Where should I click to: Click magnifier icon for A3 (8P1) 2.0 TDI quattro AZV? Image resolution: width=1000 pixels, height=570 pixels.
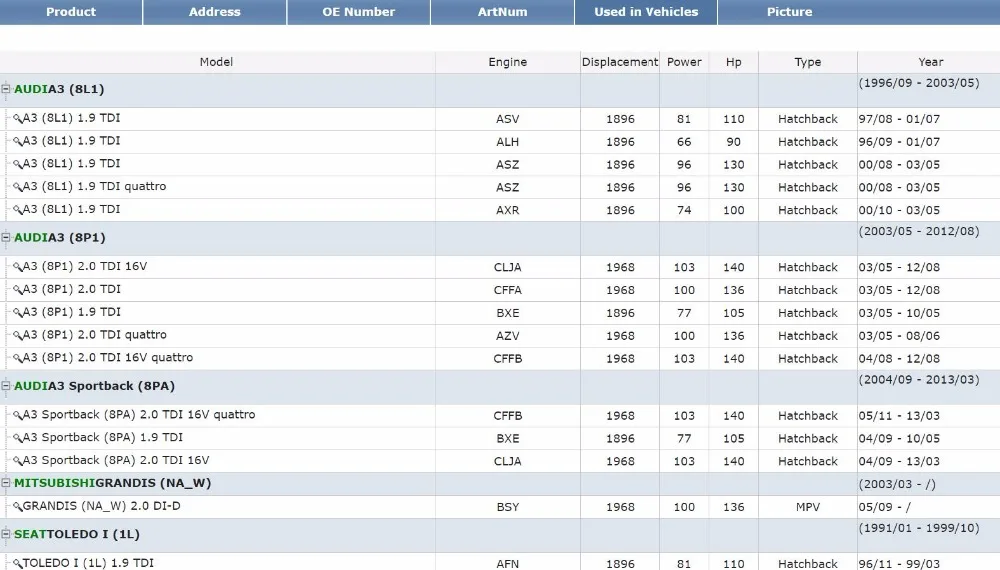(17, 335)
